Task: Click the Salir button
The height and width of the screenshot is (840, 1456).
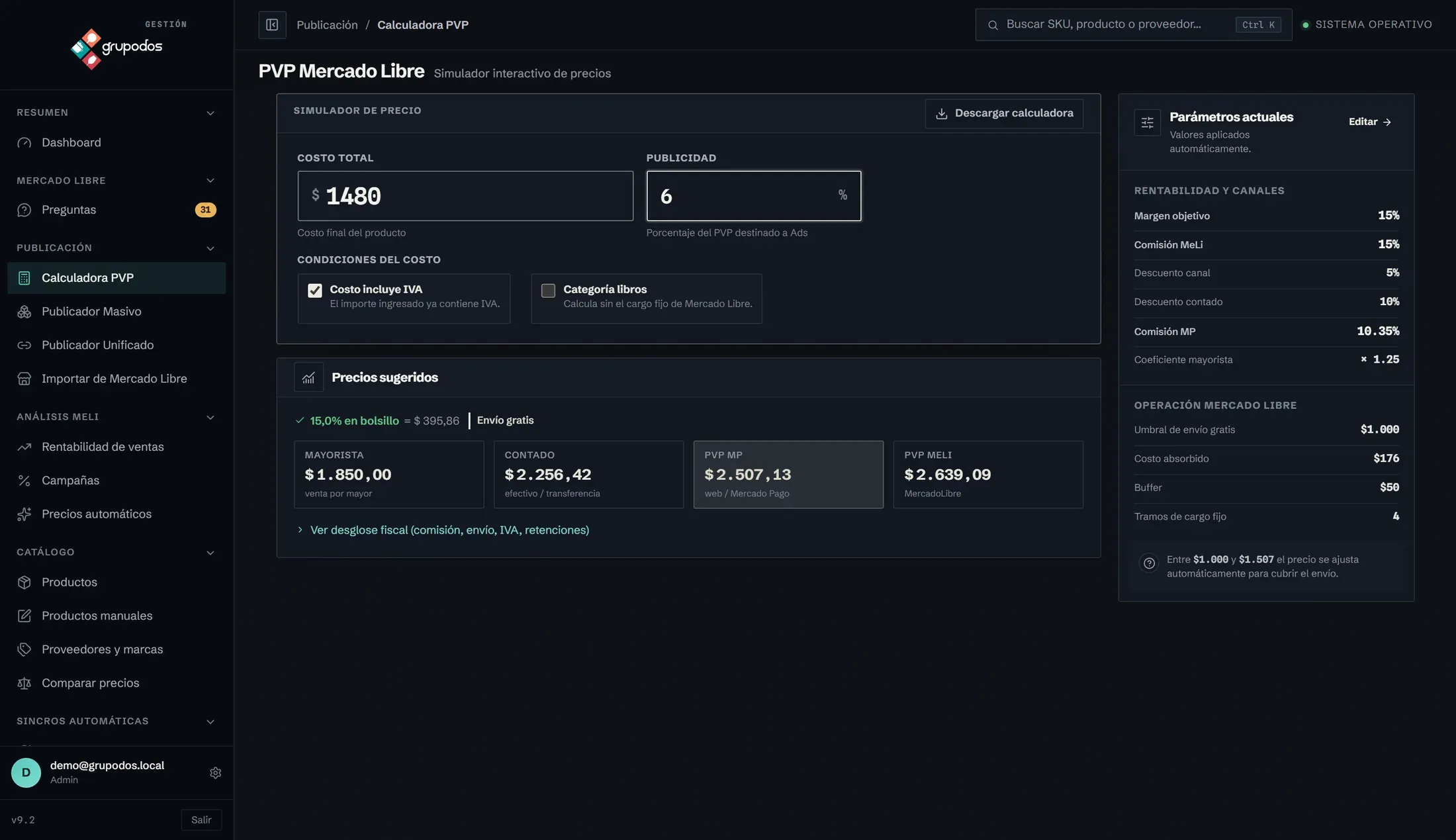Action: pyautogui.click(x=201, y=819)
